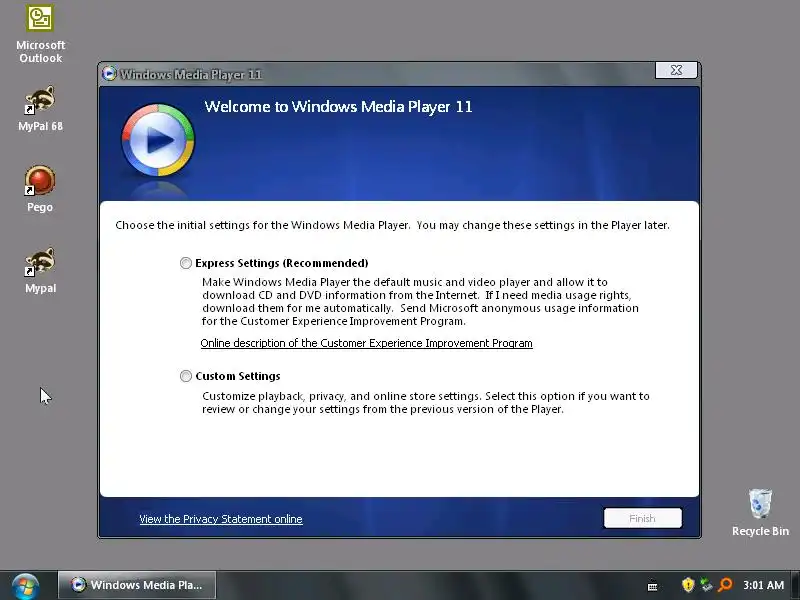Screen dimensions: 800x600
Task: Select the Pego desktop shortcut
Action: [40, 189]
